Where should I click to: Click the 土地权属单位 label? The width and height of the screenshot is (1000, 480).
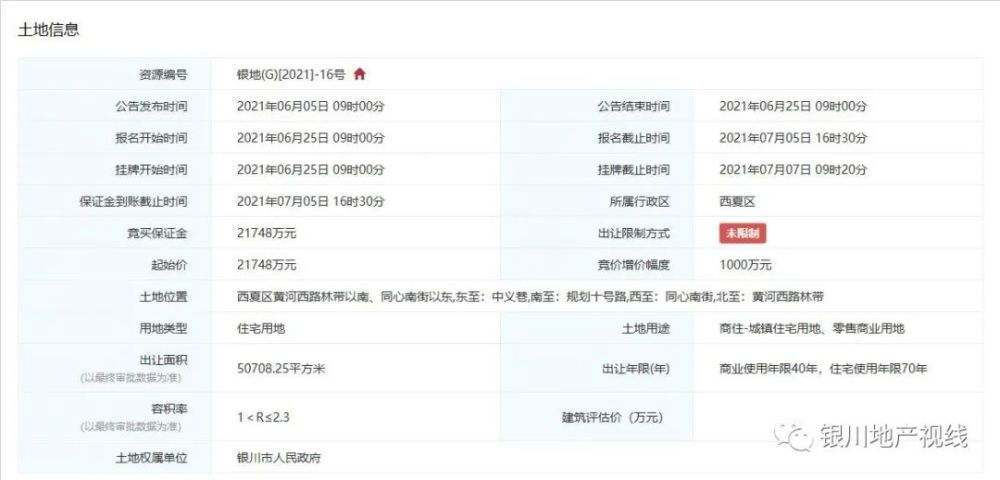pyautogui.click(x=151, y=458)
